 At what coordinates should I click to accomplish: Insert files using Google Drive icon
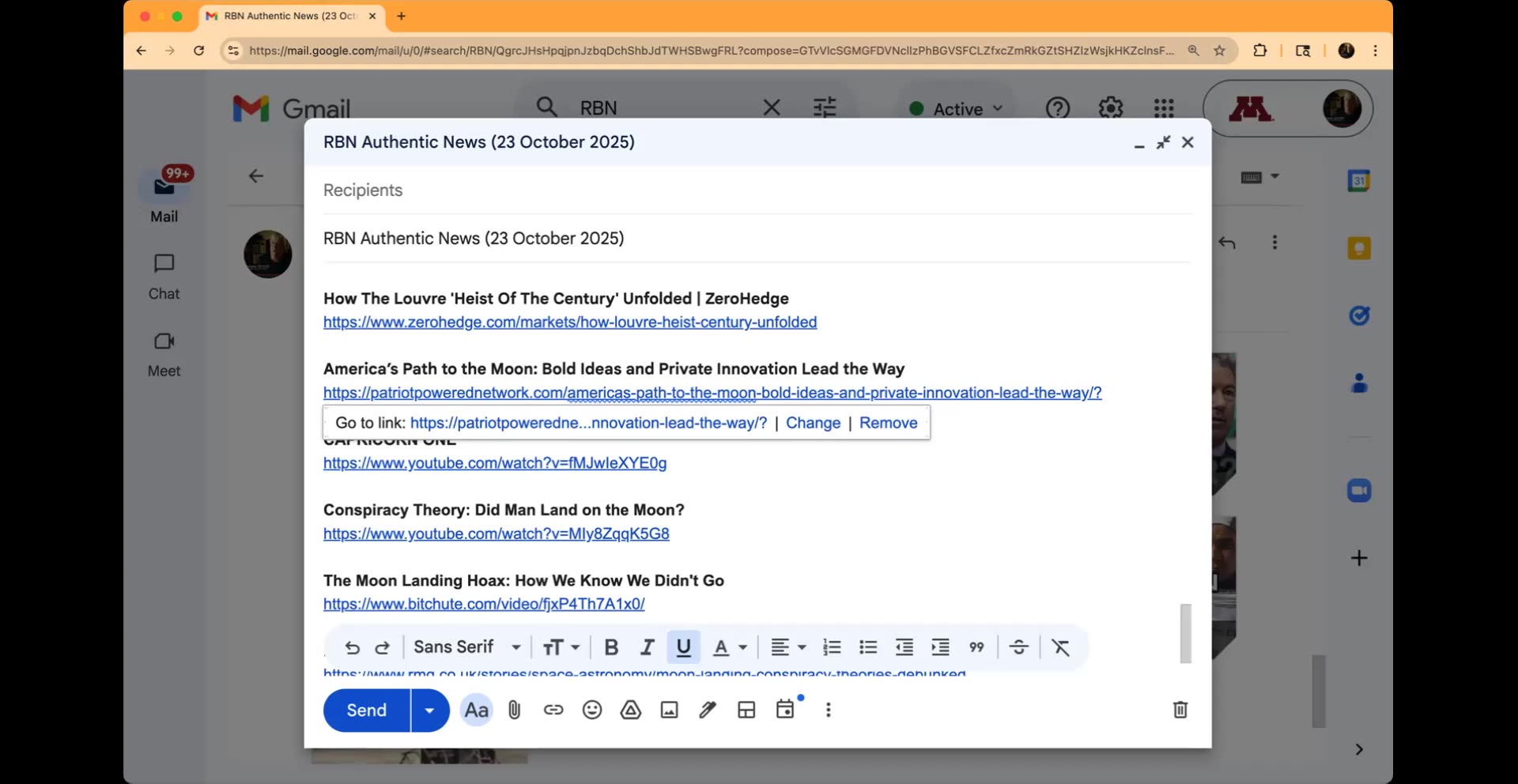(631, 710)
